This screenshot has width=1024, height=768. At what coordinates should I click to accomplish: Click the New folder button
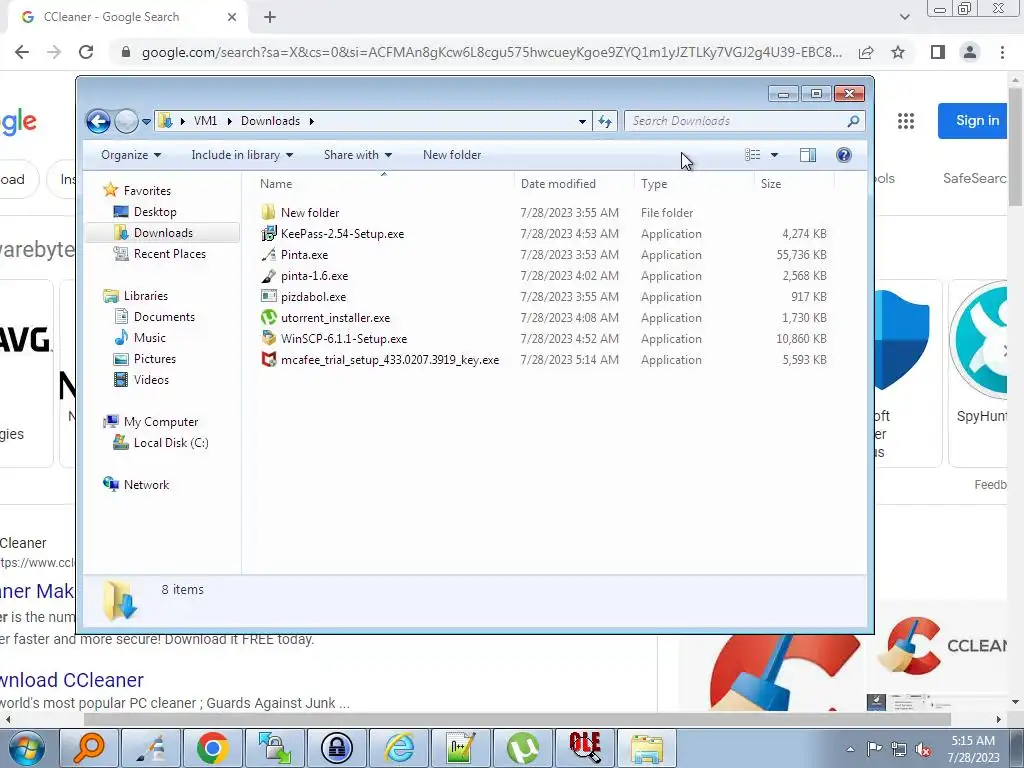452,155
